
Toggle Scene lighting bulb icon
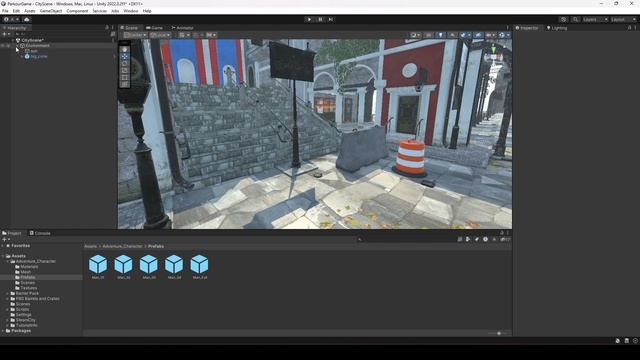click(x=440, y=35)
